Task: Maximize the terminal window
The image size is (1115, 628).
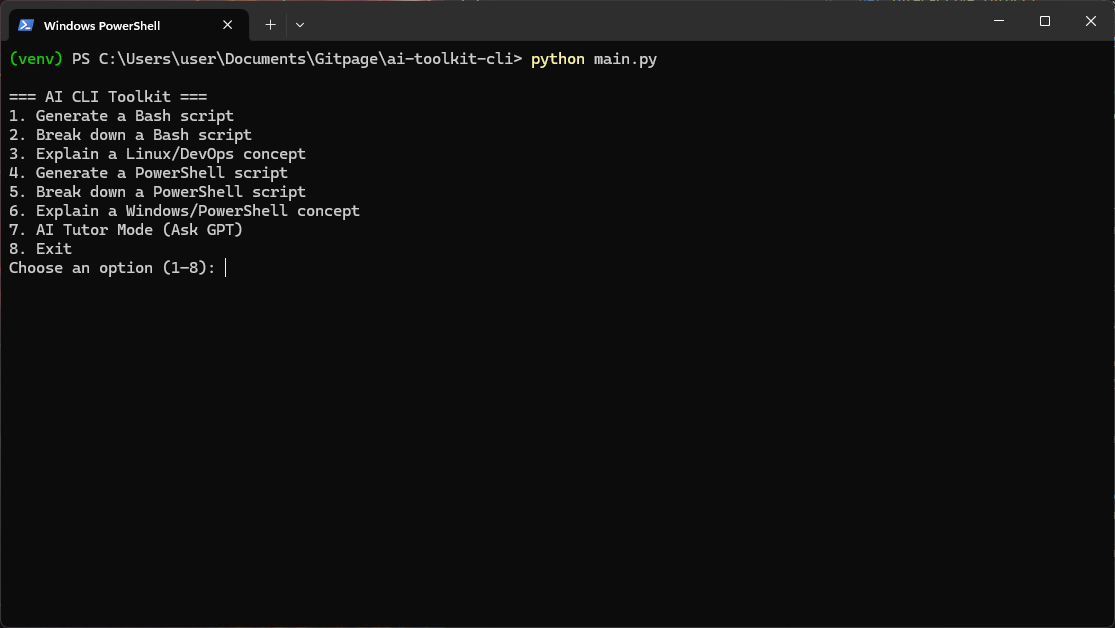Action: point(1045,21)
